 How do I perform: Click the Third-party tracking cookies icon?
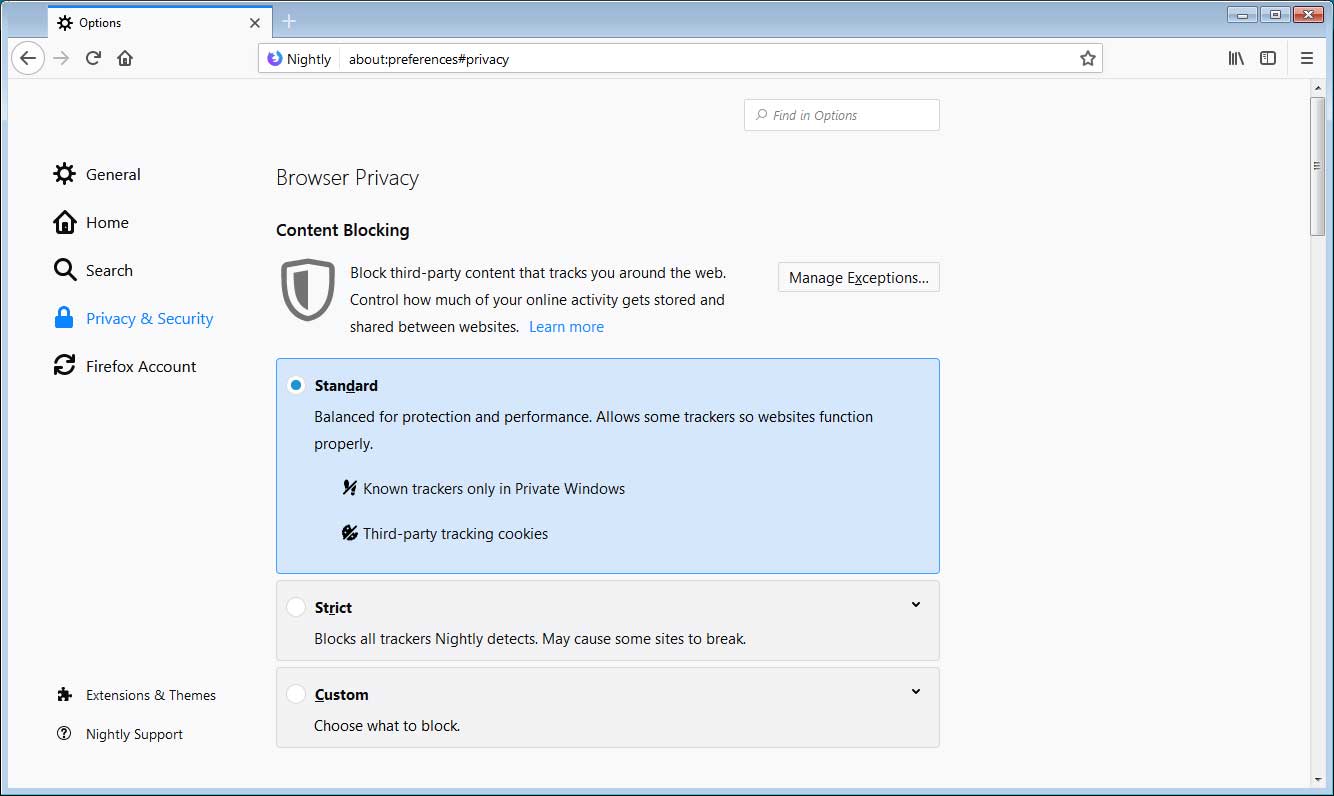pyautogui.click(x=349, y=533)
